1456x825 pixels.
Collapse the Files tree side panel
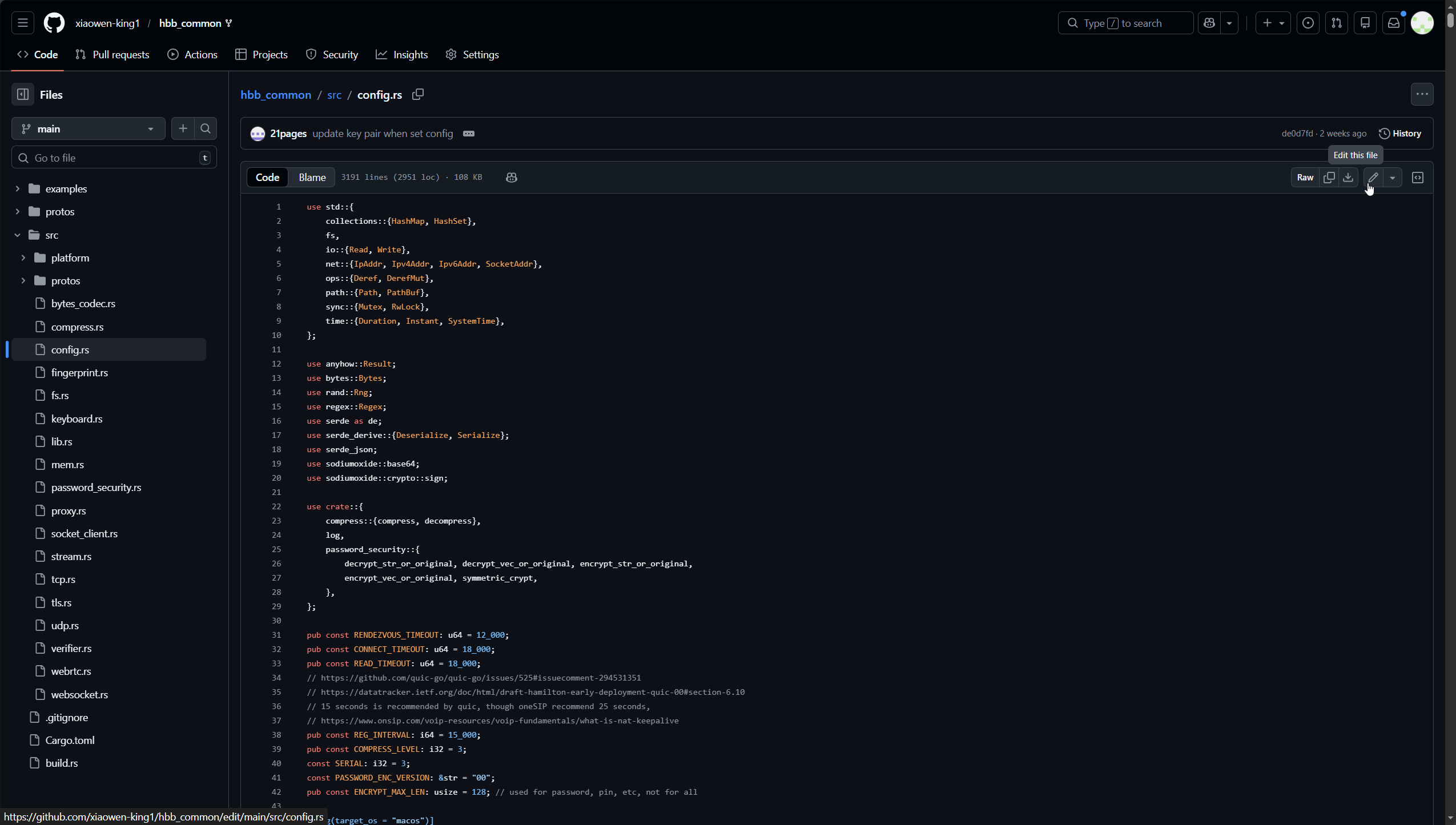coord(23,95)
